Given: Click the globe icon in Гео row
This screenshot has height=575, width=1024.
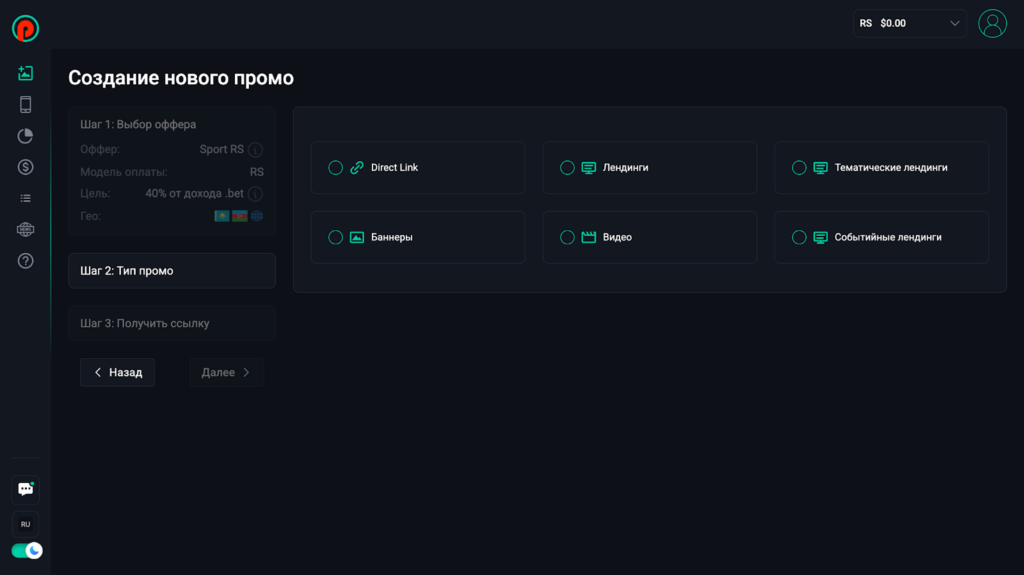Looking at the screenshot, I should point(257,216).
